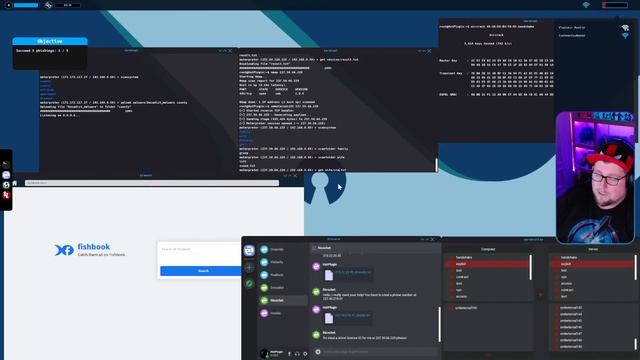This screenshot has width=640, height=360.
Task: Toggle the headphones icon in chat footer
Action: pyautogui.click(x=297, y=354)
